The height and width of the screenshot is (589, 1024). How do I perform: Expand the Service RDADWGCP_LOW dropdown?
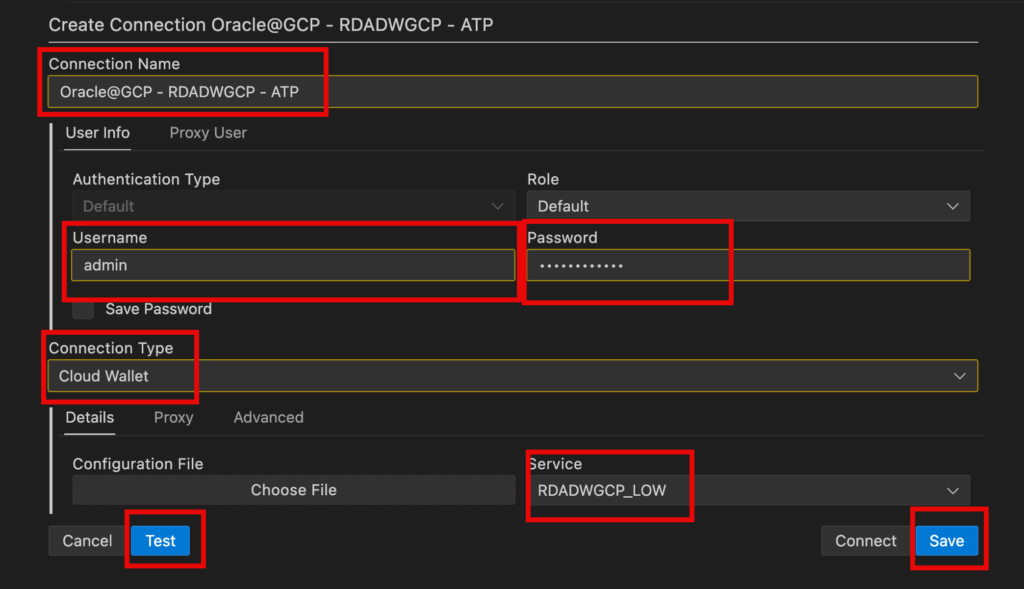(x=748, y=490)
